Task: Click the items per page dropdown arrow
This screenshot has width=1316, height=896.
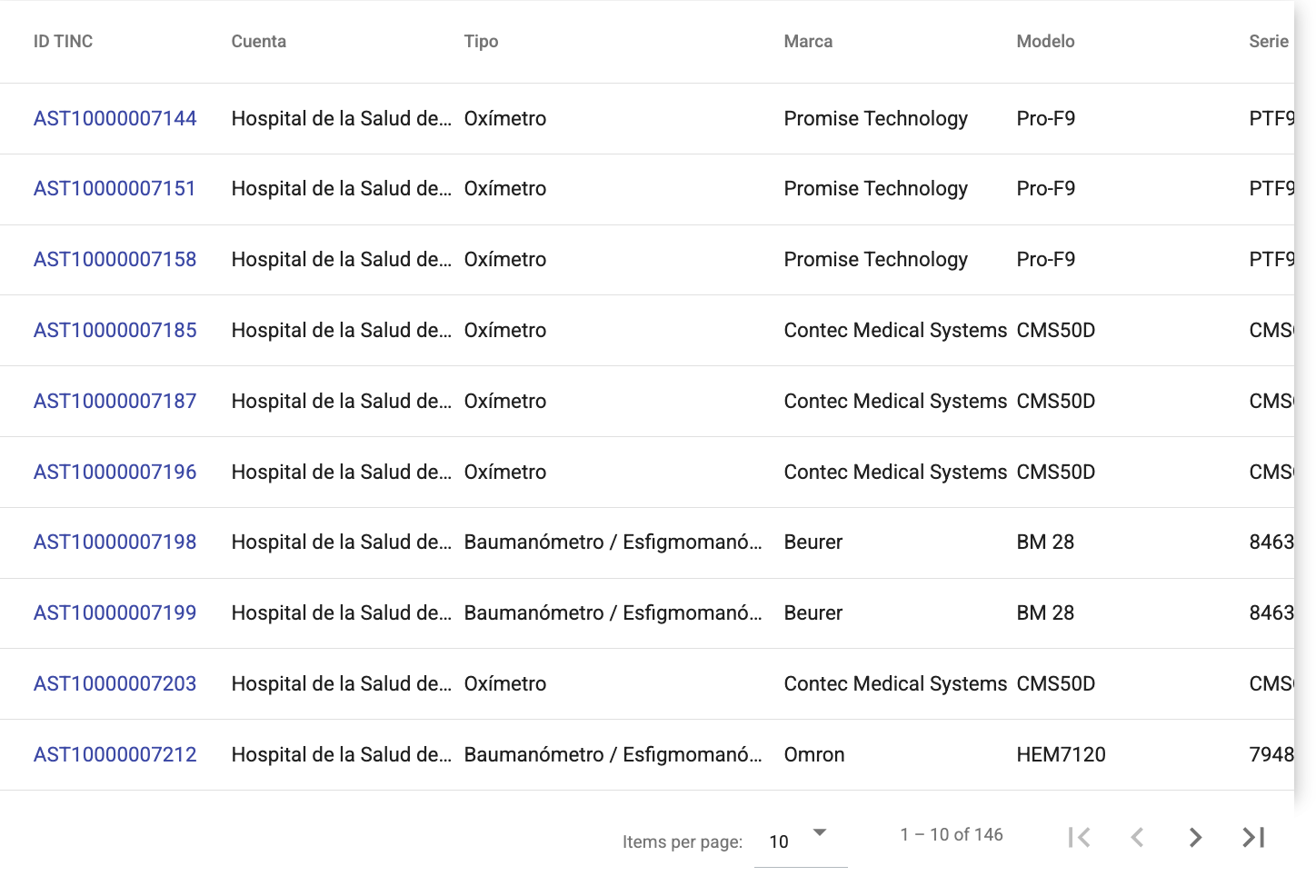Action: (x=820, y=832)
